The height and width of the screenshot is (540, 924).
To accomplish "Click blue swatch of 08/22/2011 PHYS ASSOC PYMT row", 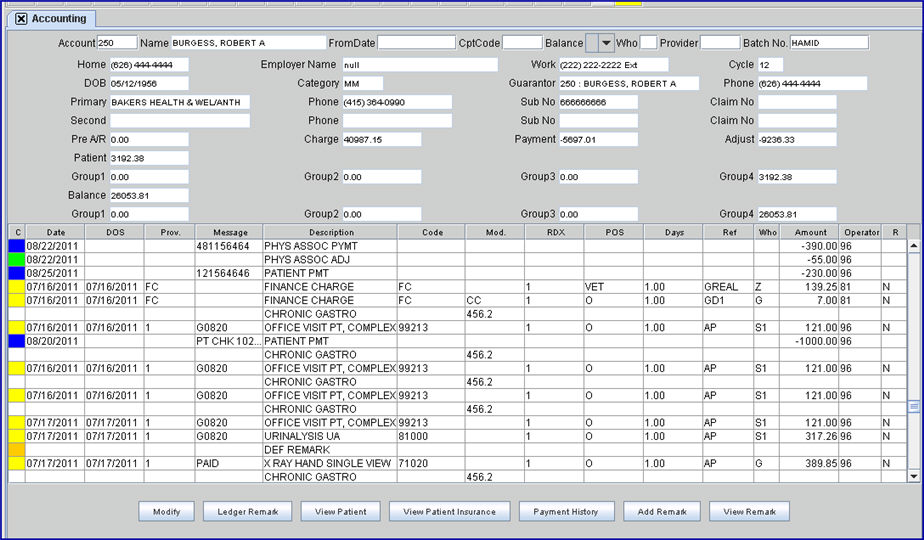I will pos(16,246).
